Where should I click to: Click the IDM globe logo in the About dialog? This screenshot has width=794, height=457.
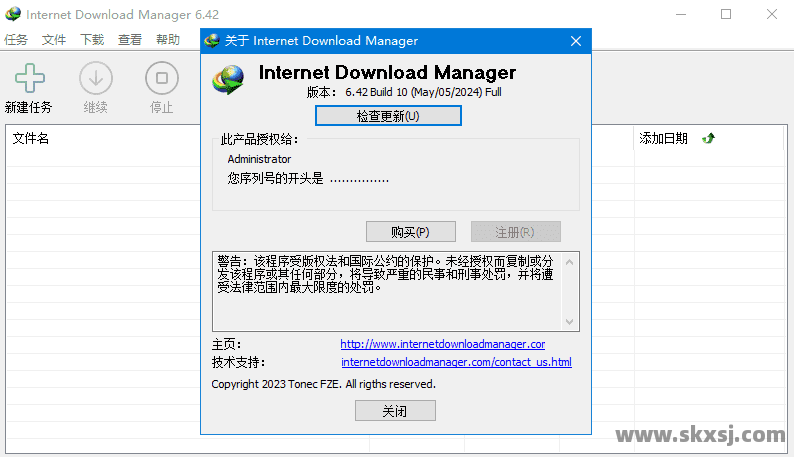(x=229, y=78)
